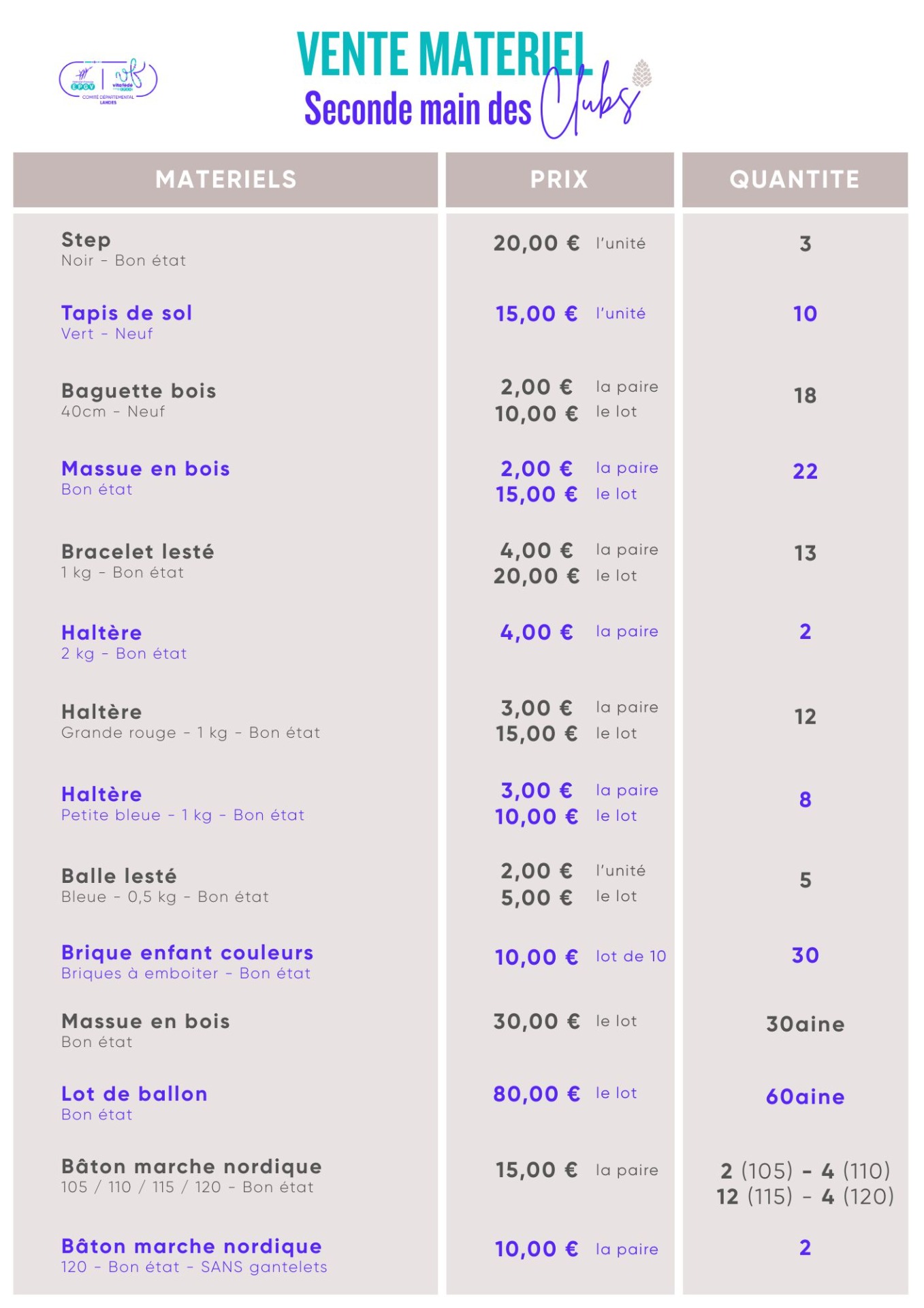Click the "Petite bleue - 1 kg" description
924x1308 pixels.
[x=182, y=815]
